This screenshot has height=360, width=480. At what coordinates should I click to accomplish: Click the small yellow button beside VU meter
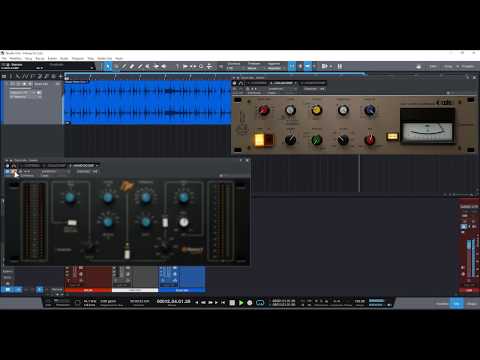[392, 136]
